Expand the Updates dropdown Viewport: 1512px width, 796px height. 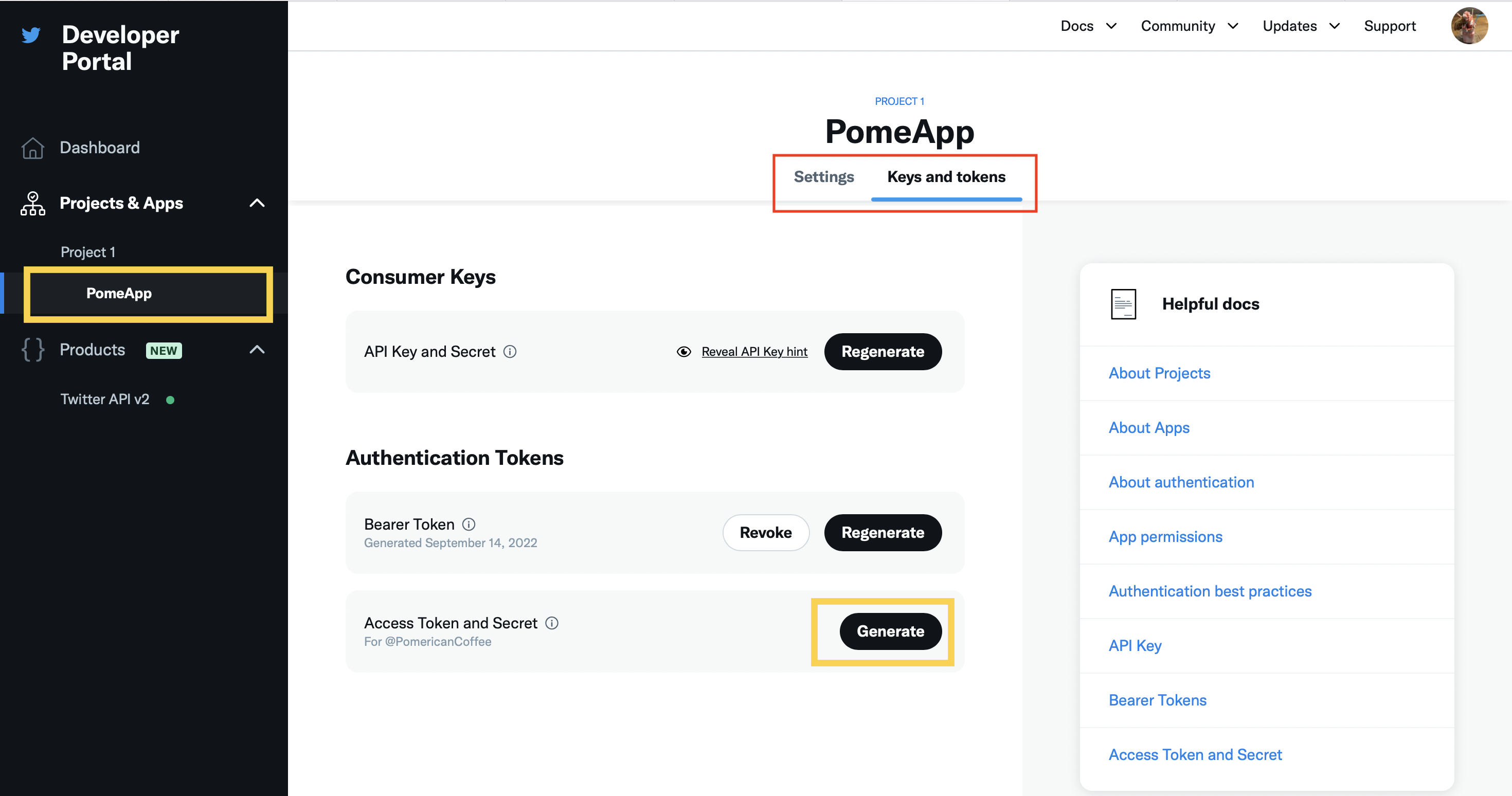(x=1300, y=26)
